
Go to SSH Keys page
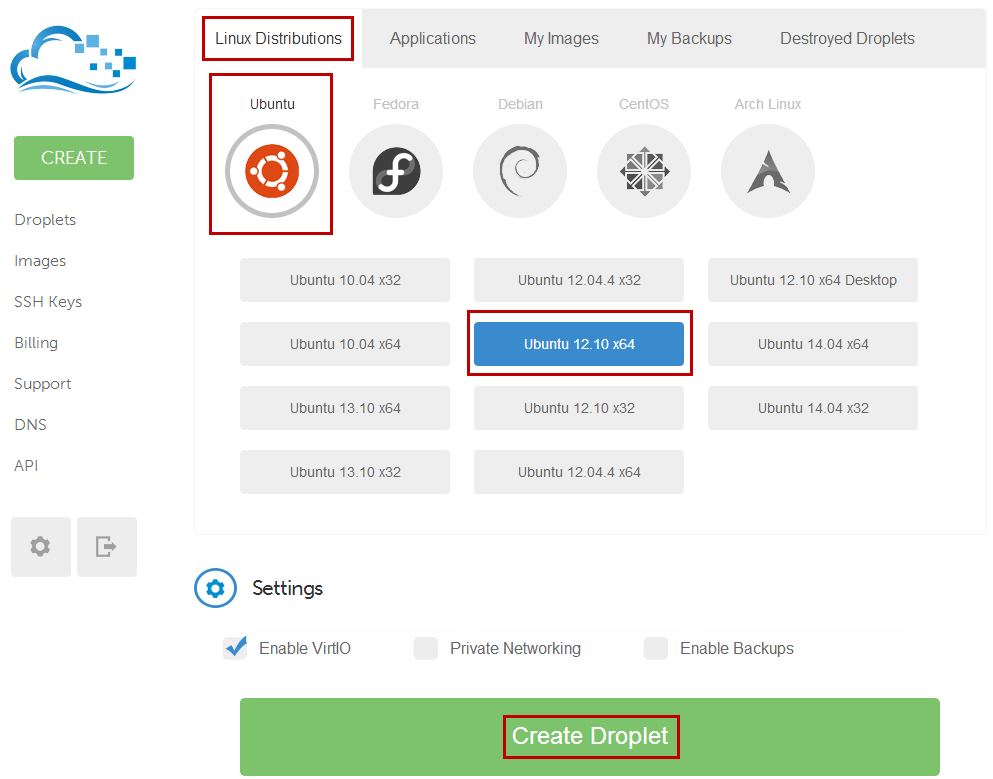click(x=48, y=302)
